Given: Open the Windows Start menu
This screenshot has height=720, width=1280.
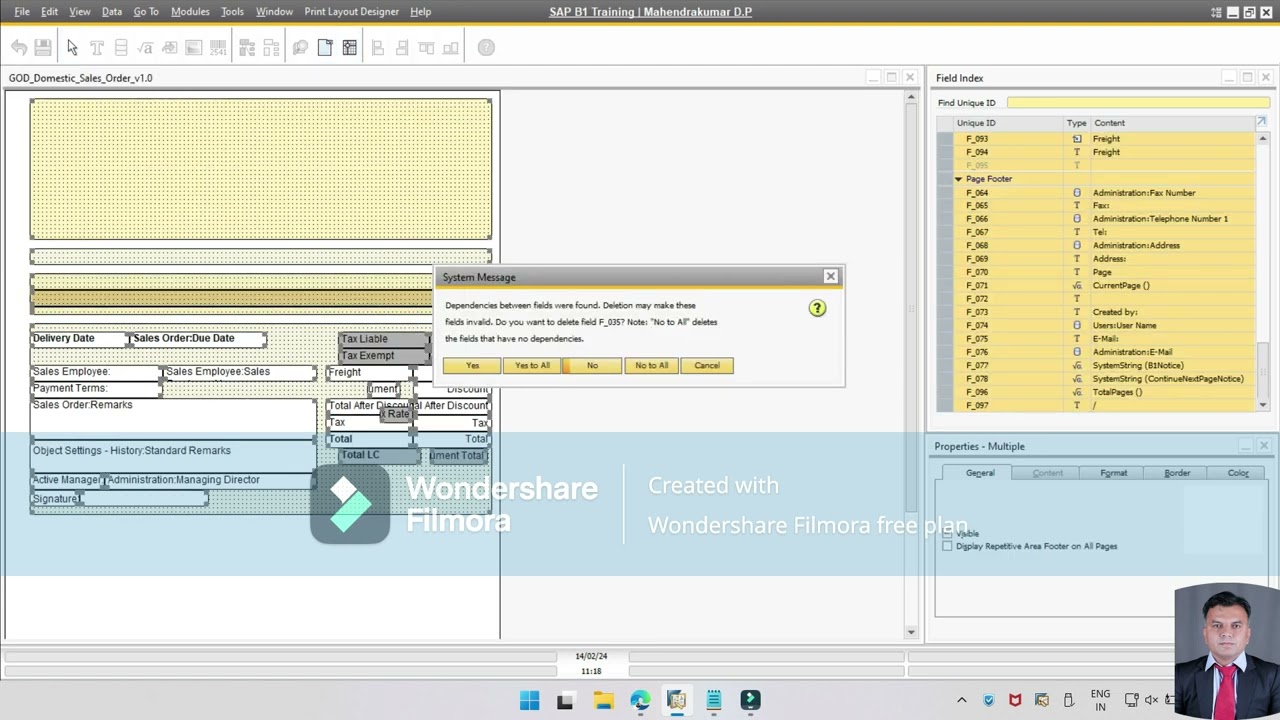Looking at the screenshot, I should (529, 700).
